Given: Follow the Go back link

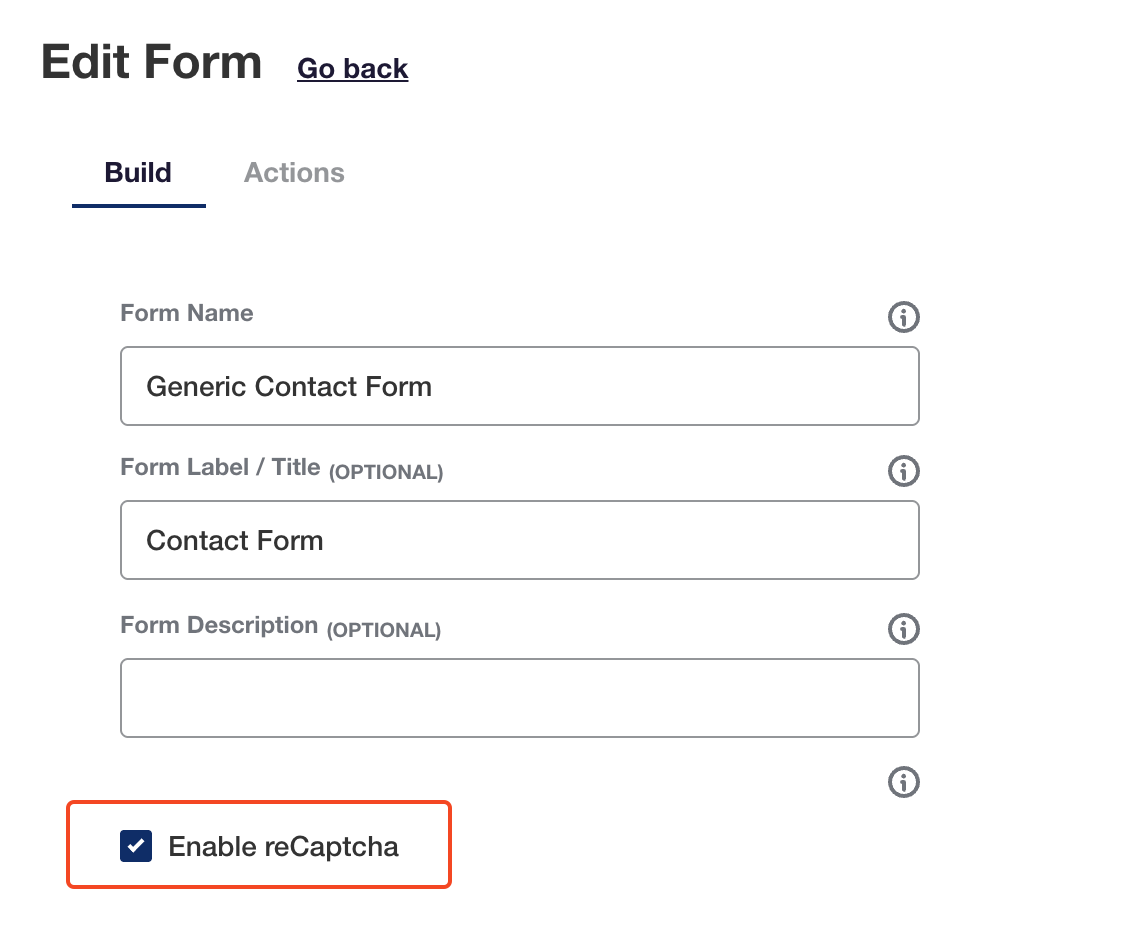Looking at the screenshot, I should [x=353, y=69].
